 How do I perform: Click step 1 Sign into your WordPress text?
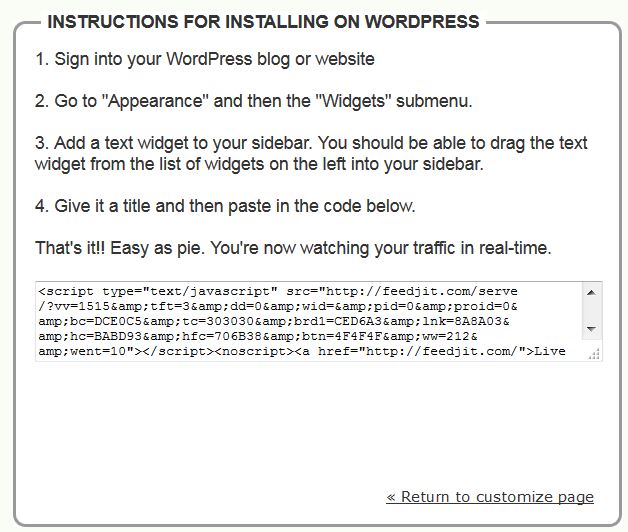coord(205,59)
